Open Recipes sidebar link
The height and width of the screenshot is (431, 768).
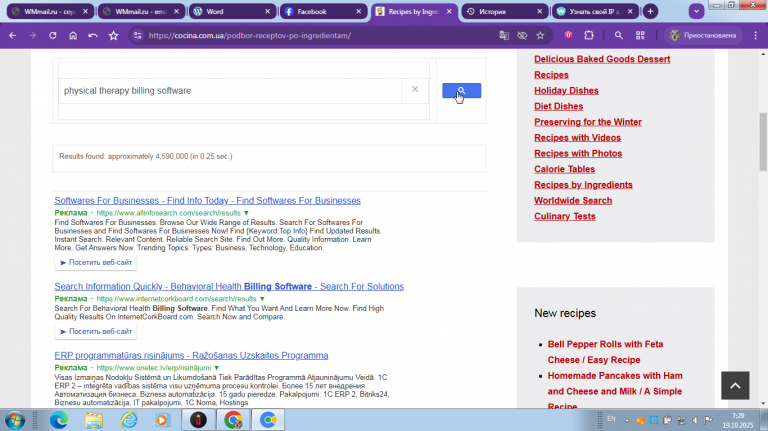(x=551, y=74)
